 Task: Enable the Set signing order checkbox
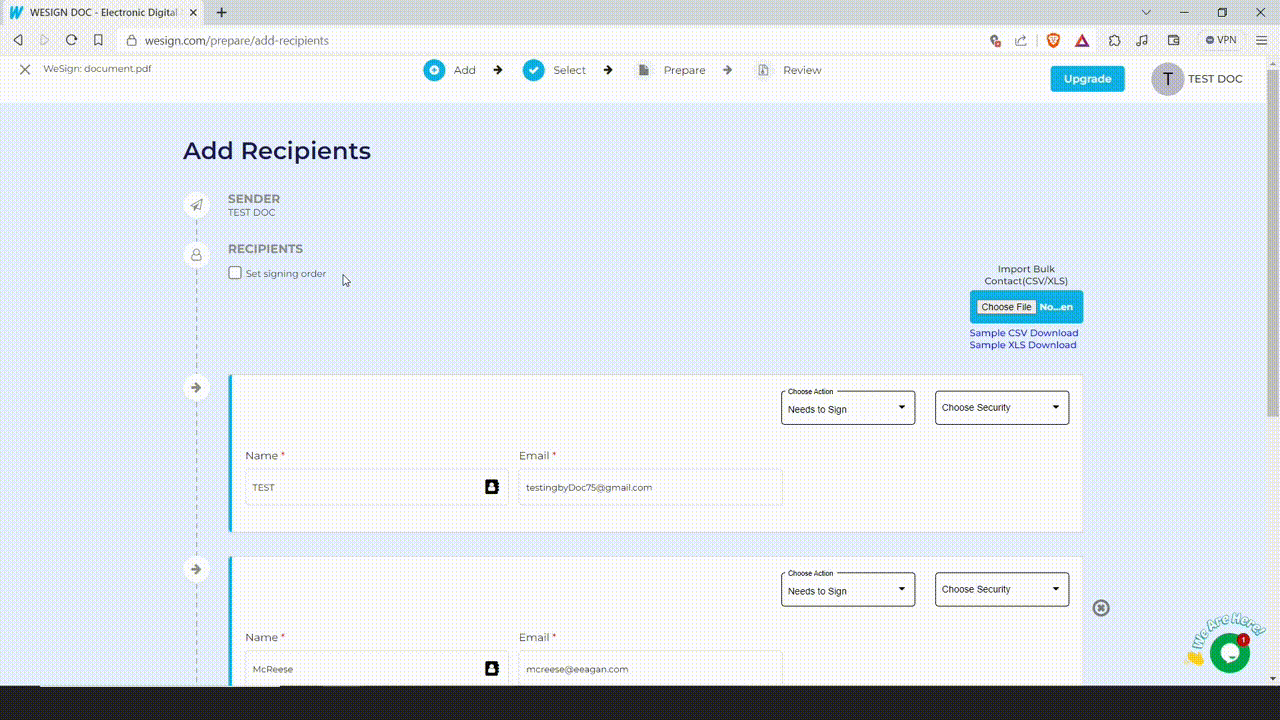coord(235,273)
